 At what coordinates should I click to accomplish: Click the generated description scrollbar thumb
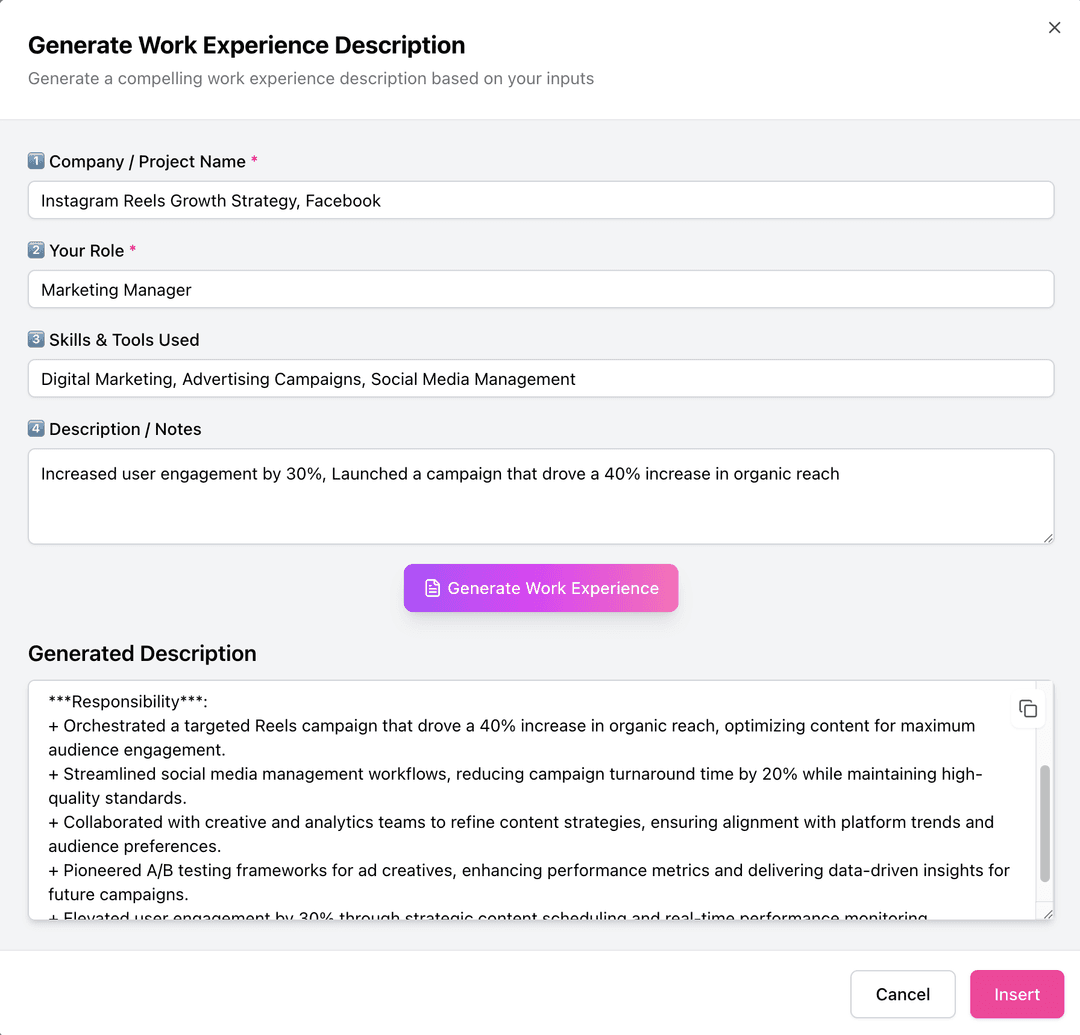point(1045,823)
